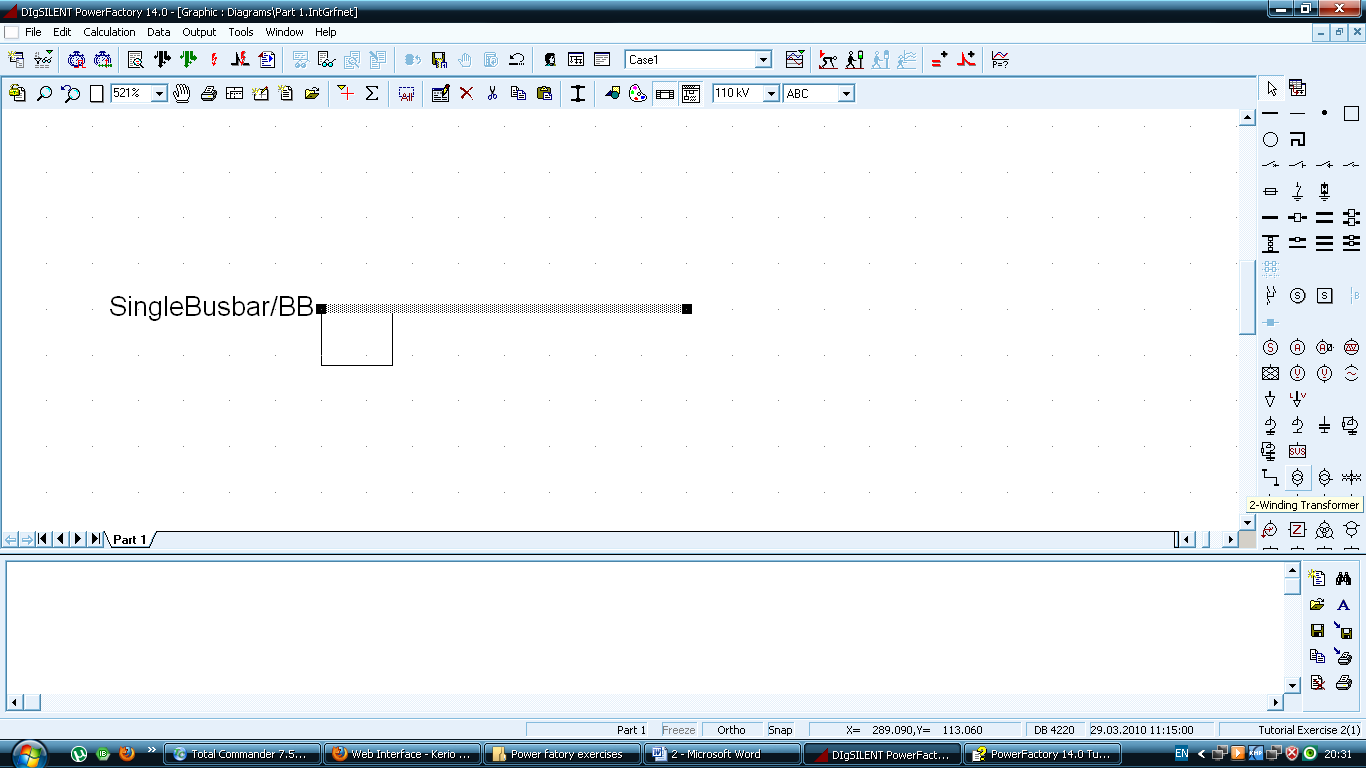1366x768 pixels.
Task: Select the Z impedance element
Action: pos(1297,529)
